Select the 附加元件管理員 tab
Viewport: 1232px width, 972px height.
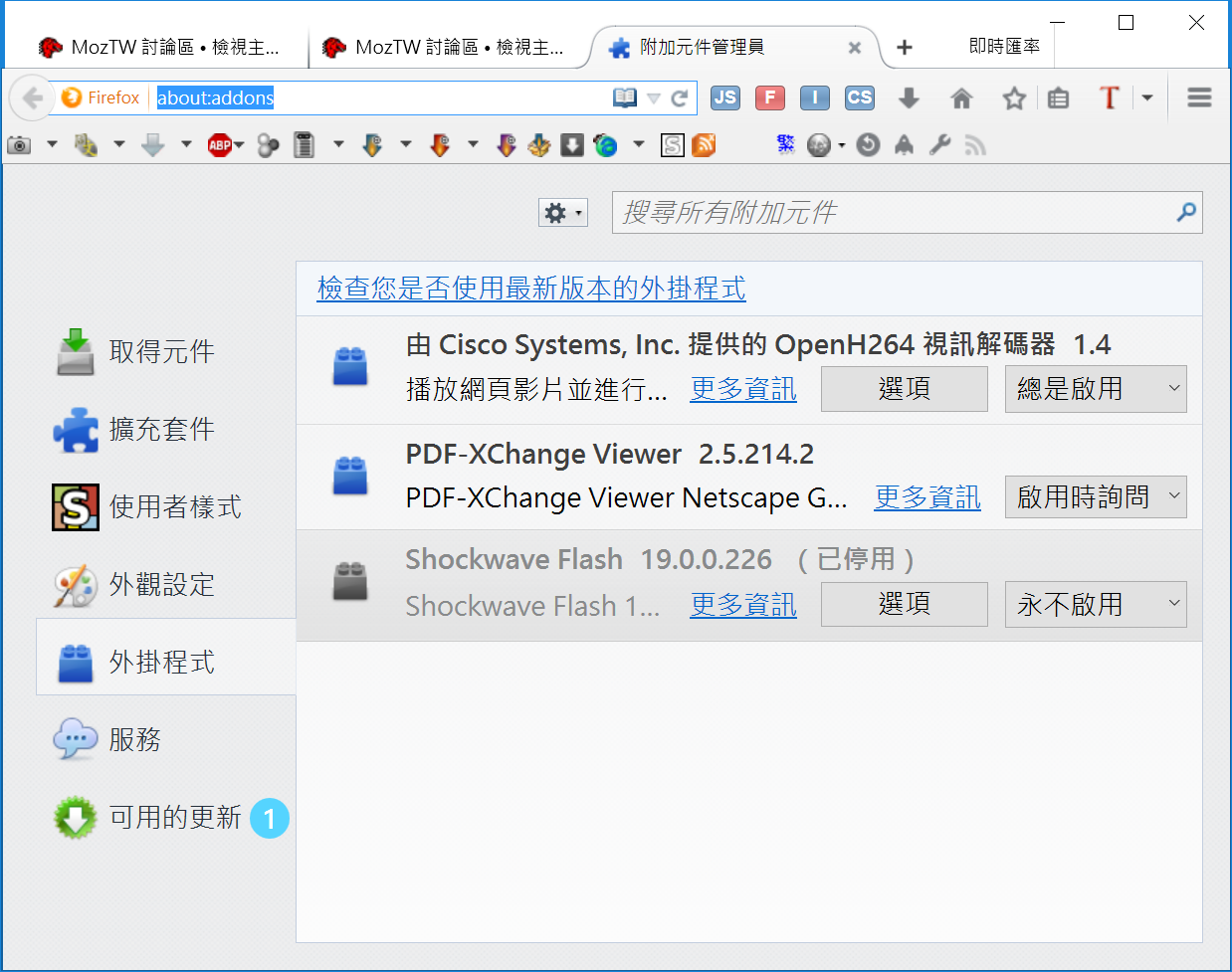coord(734,47)
